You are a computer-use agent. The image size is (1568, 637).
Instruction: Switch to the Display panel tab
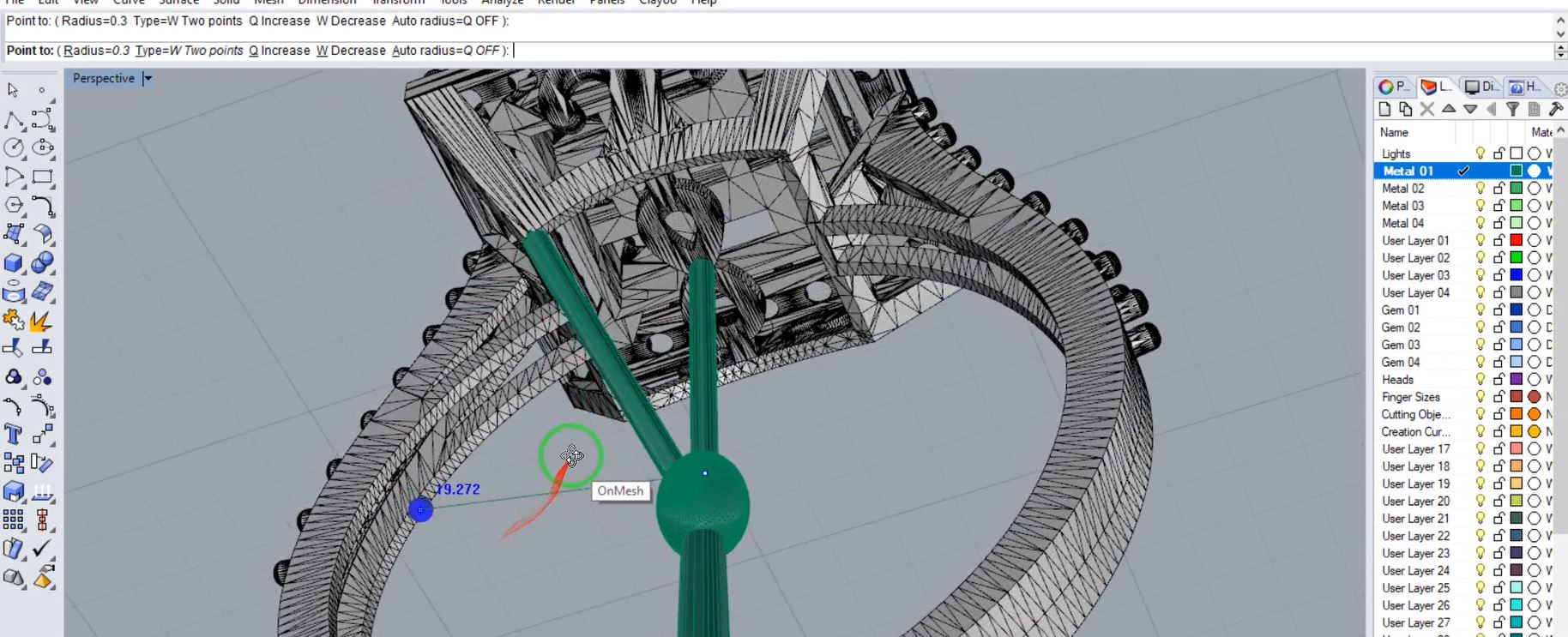(1481, 87)
